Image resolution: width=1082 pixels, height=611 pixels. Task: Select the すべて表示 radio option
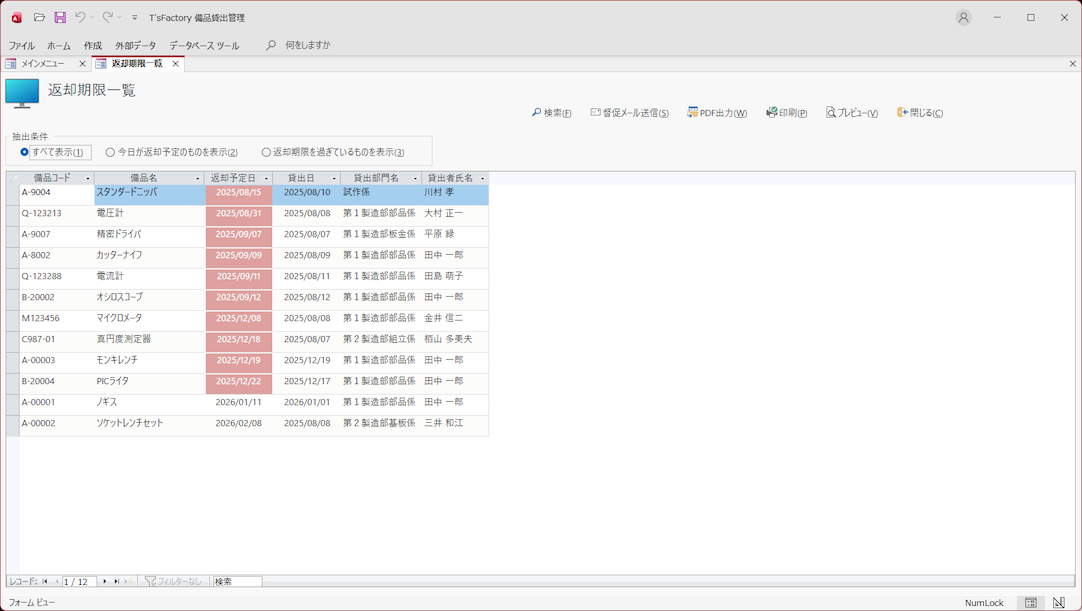pos(25,152)
